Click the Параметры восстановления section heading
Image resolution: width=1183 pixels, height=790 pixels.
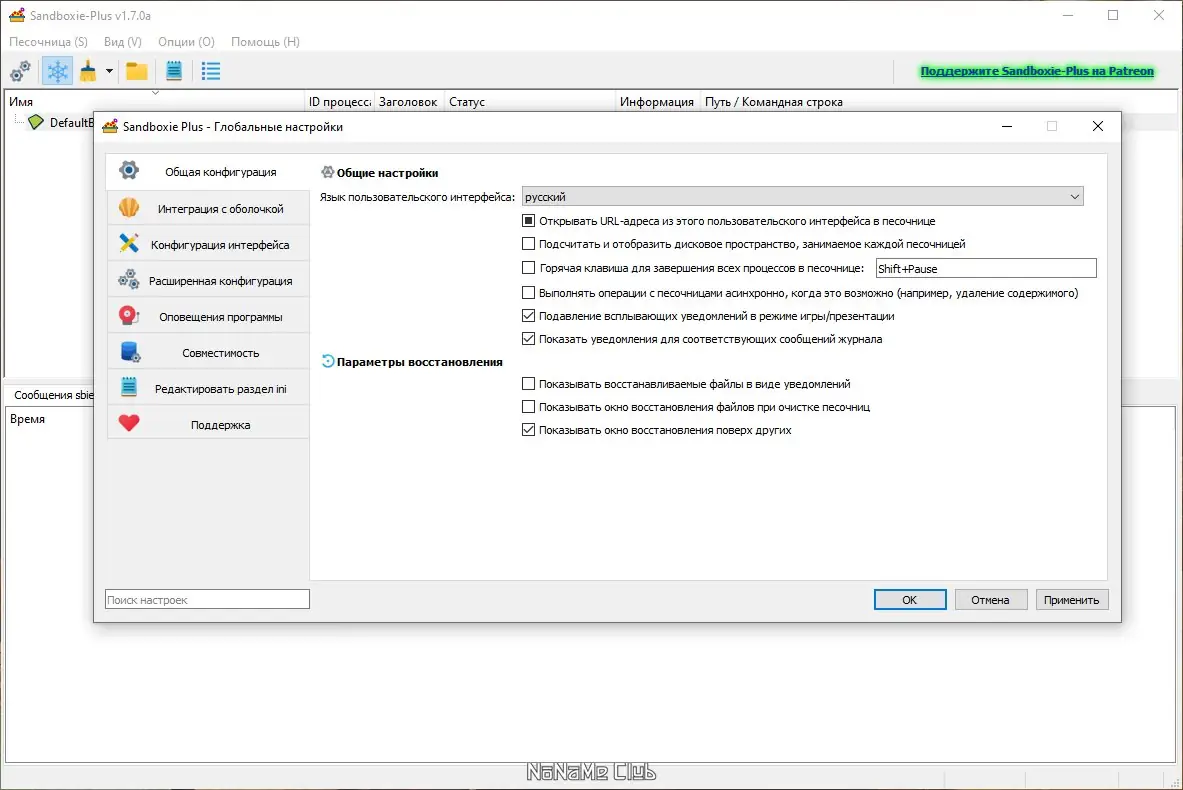tap(419, 362)
